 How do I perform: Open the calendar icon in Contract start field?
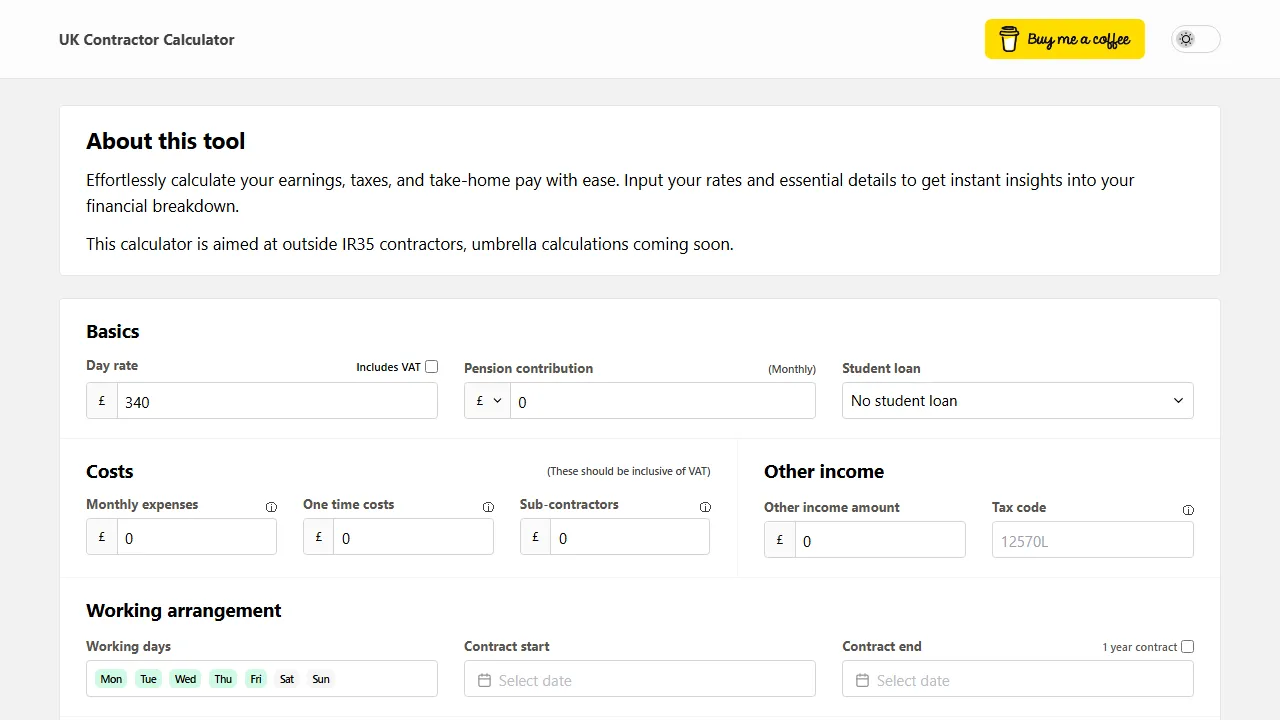[484, 679]
